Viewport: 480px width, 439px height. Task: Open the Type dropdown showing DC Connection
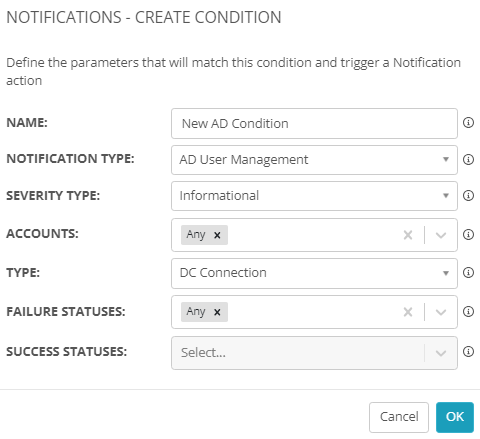314,273
